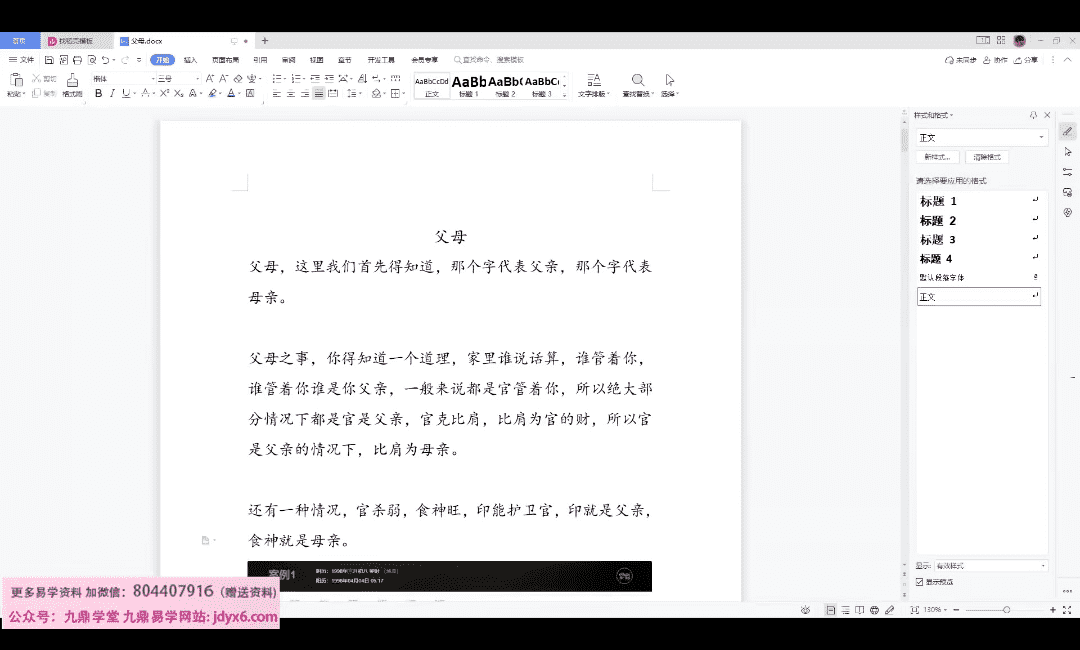Click the undo arrow in quick access toolbar
This screenshot has width=1080, height=650.
tap(107, 60)
